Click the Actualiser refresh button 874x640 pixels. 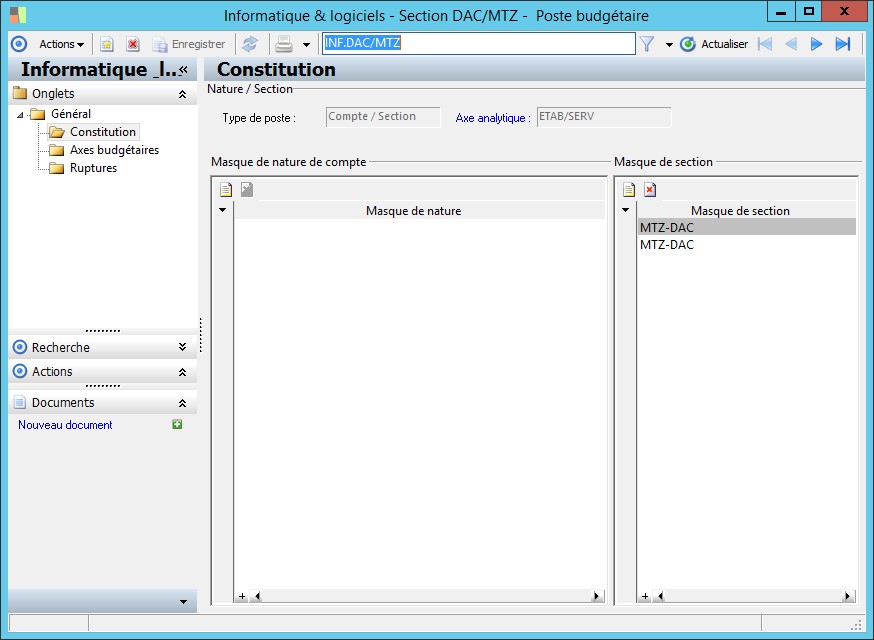point(714,44)
